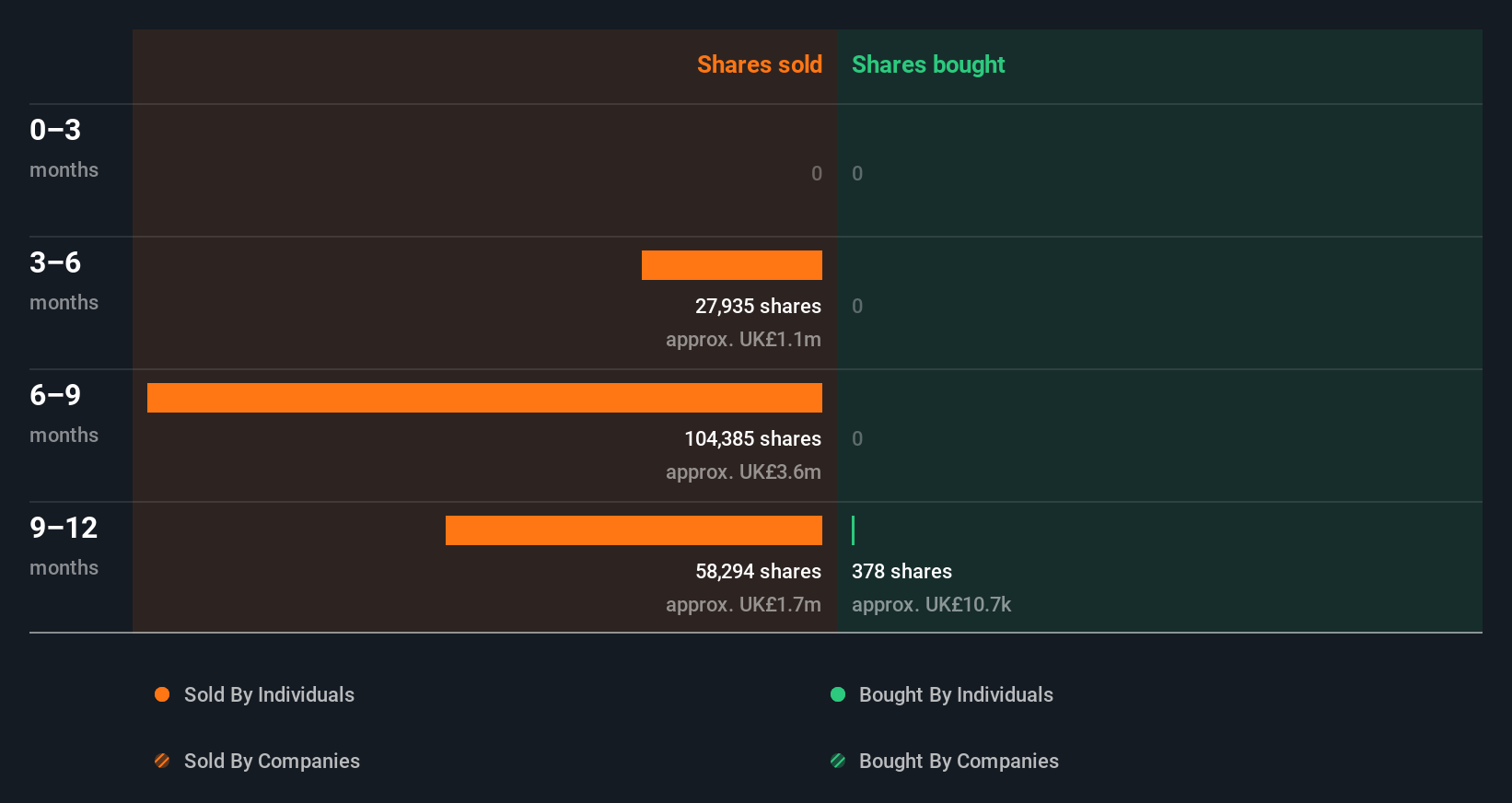The height and width of the screenshot is (803, 1512).
Task: Click the 9–12 months row label
Action: point(63,545)
